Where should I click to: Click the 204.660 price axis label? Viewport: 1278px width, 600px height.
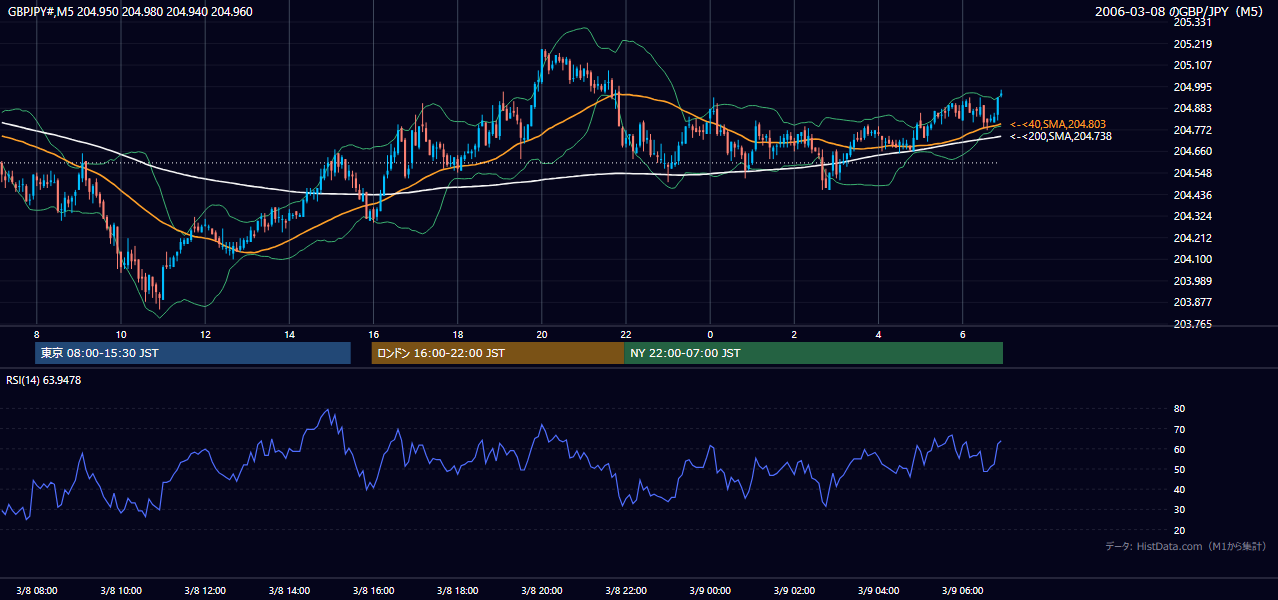(1193, 151)
